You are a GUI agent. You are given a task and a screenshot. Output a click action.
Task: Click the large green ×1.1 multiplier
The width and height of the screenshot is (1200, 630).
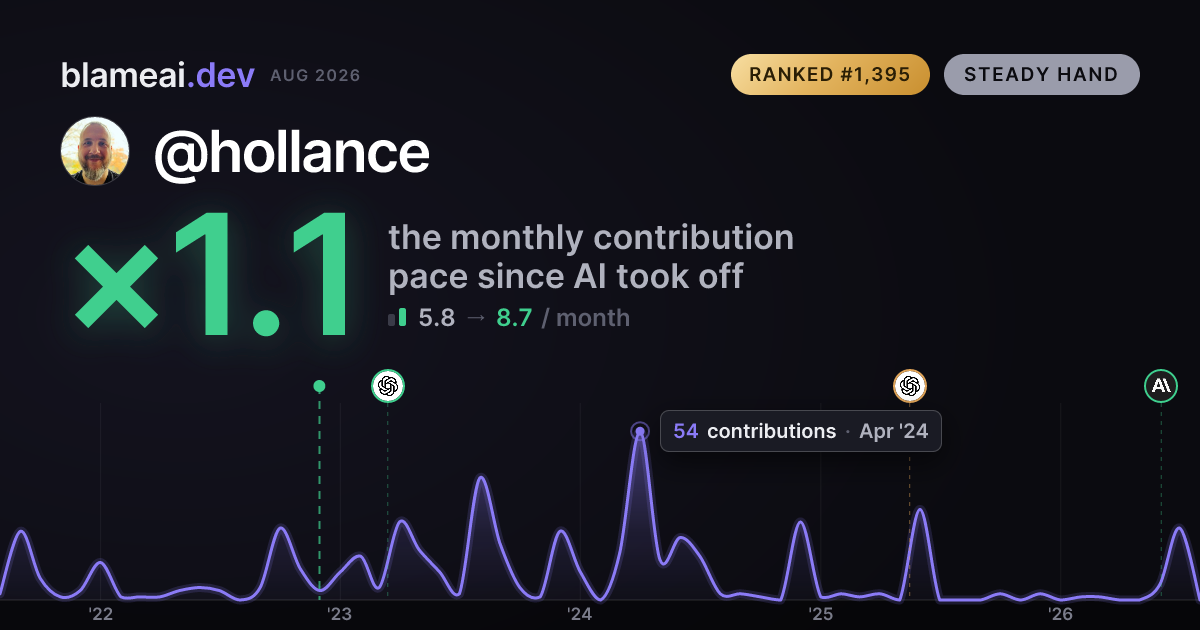click(x=215, y=278)
